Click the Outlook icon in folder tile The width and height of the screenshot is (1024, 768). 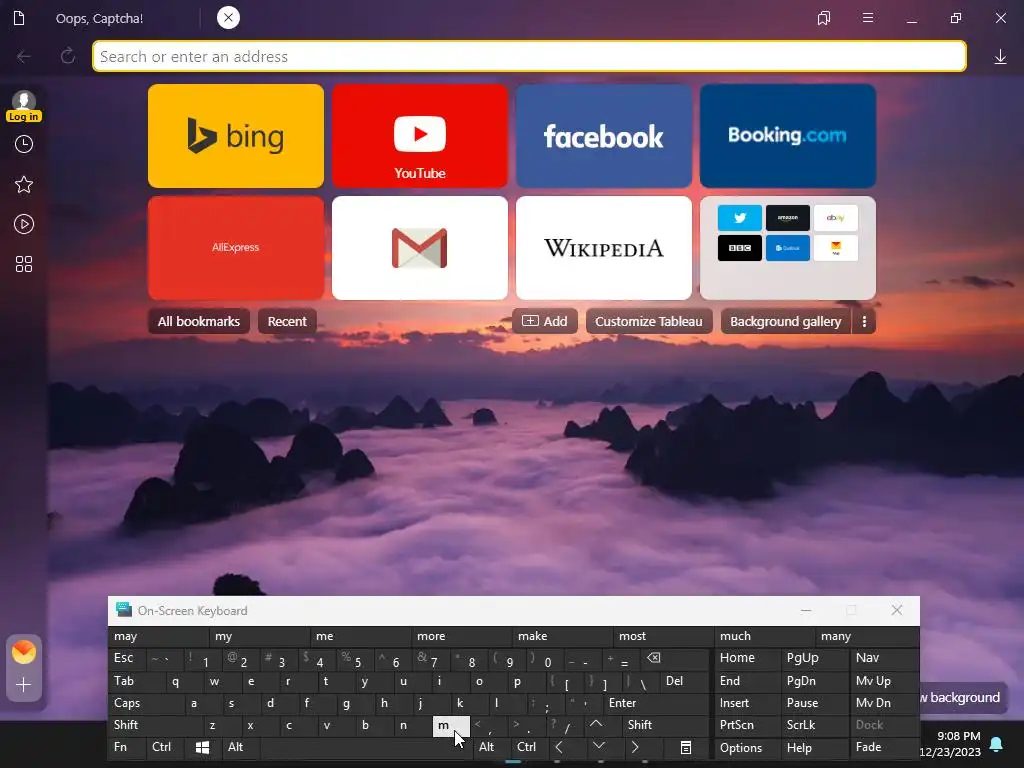click(x=788, y=248)
